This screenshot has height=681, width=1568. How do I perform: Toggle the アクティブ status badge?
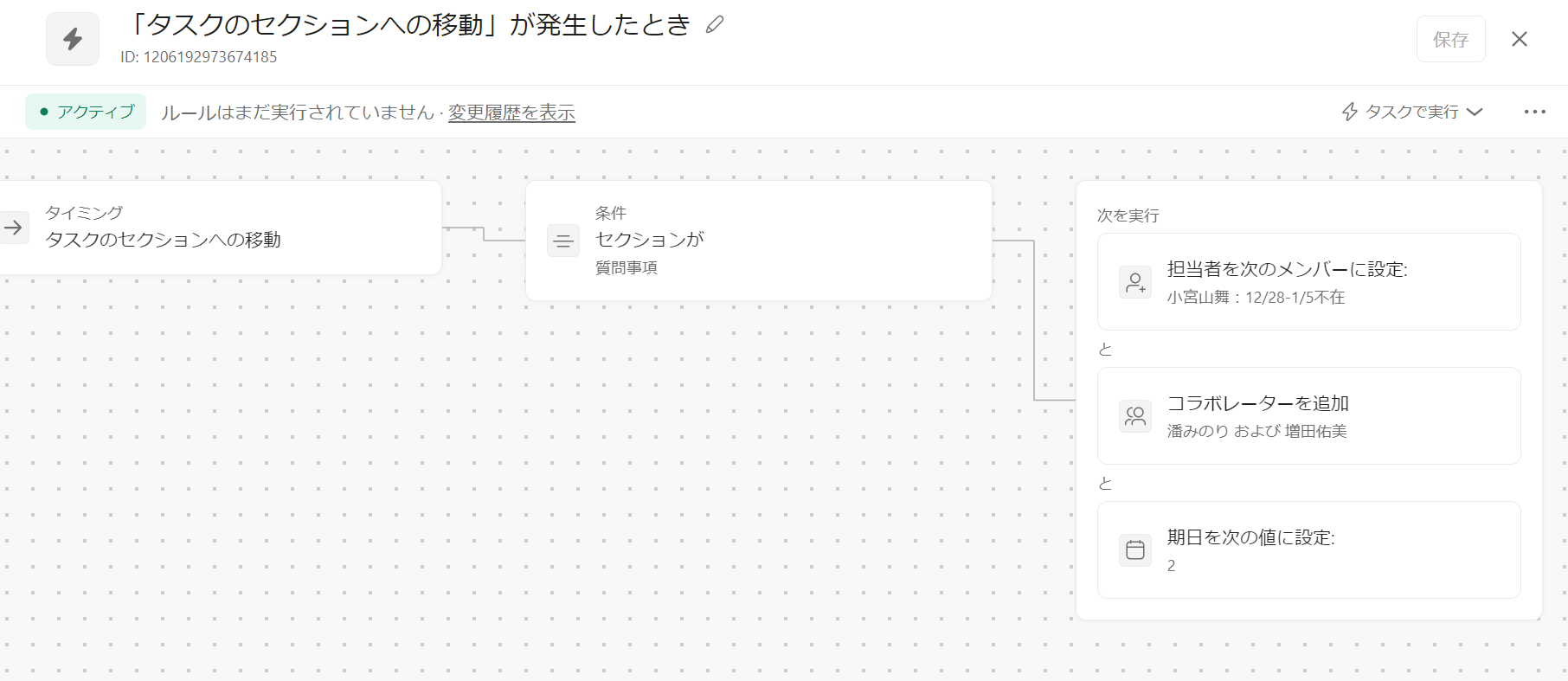point(86,112)
